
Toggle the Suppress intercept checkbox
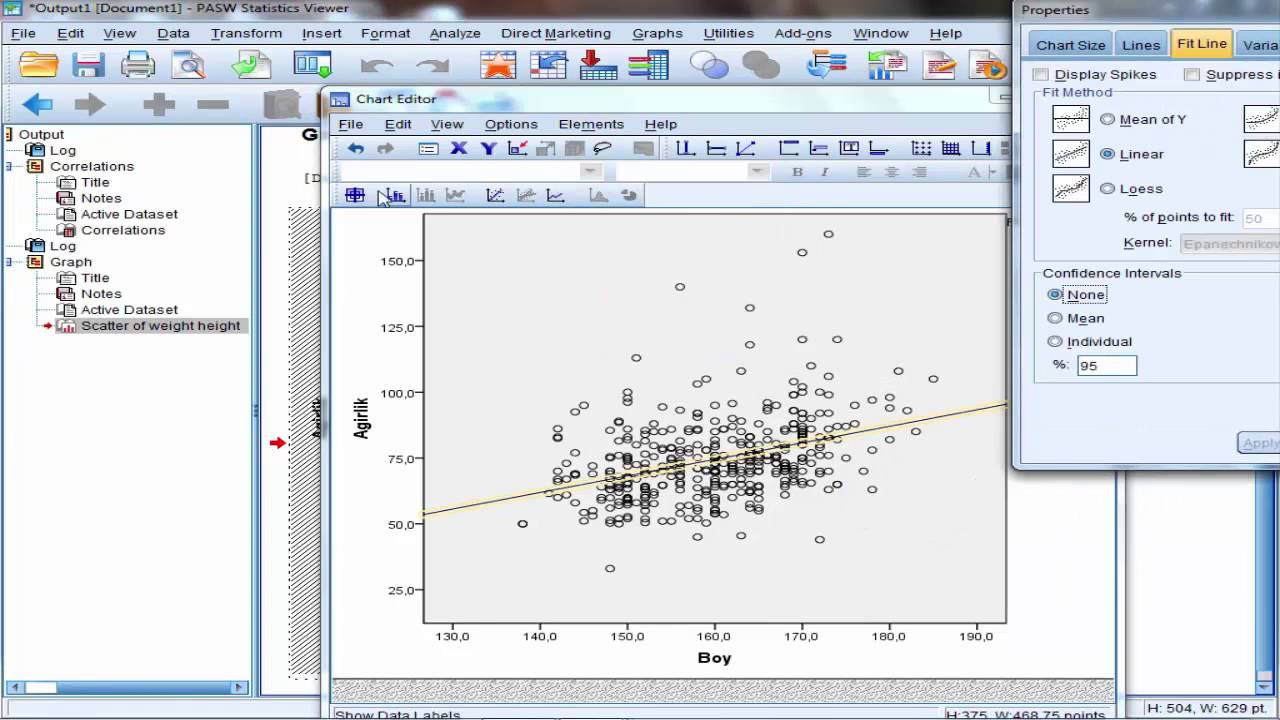coord(1191,74)
